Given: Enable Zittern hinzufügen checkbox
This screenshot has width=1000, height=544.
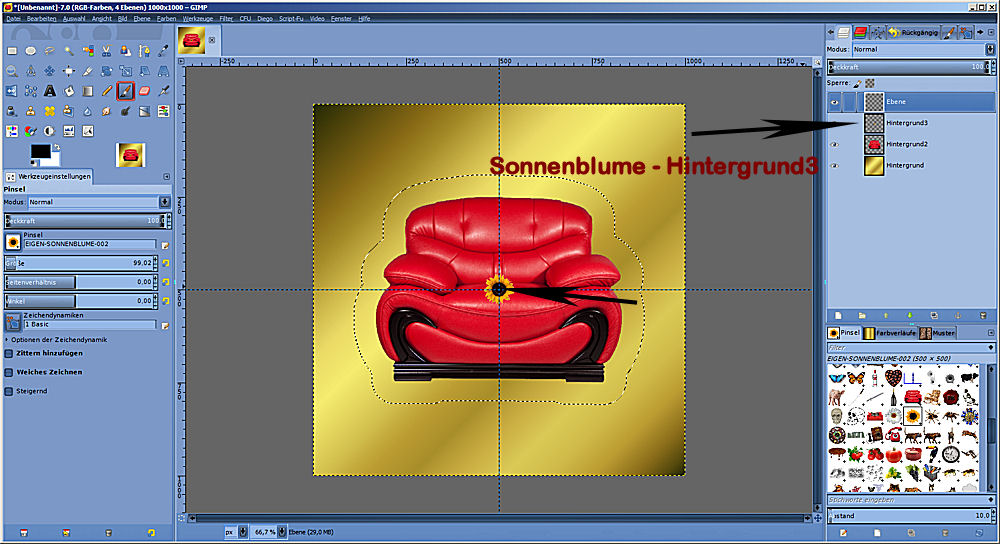Looking at the screenshot, I should 9,353.
